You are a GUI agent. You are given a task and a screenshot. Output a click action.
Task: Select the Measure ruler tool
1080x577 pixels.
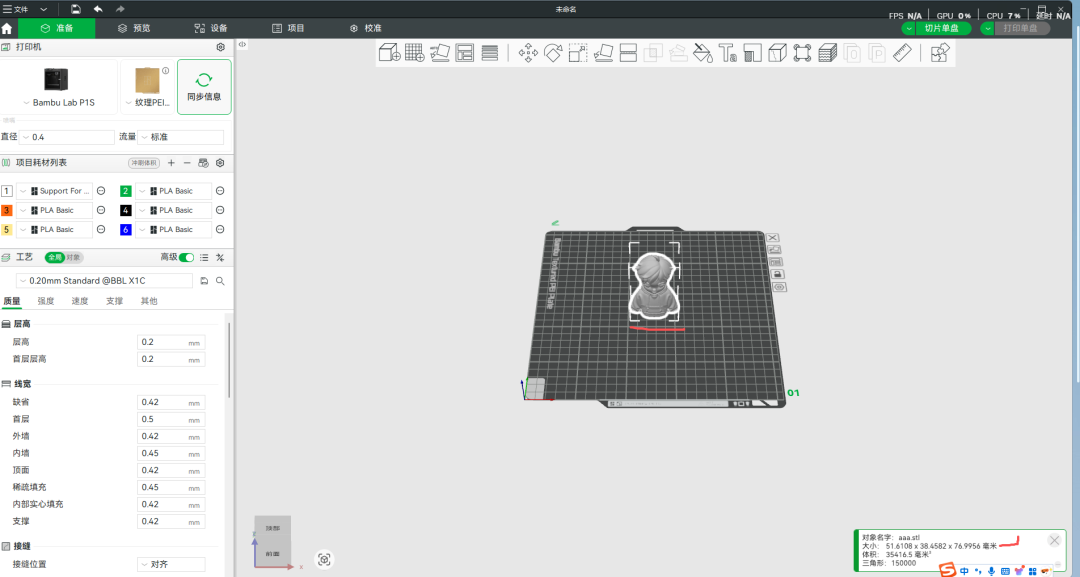902,52
